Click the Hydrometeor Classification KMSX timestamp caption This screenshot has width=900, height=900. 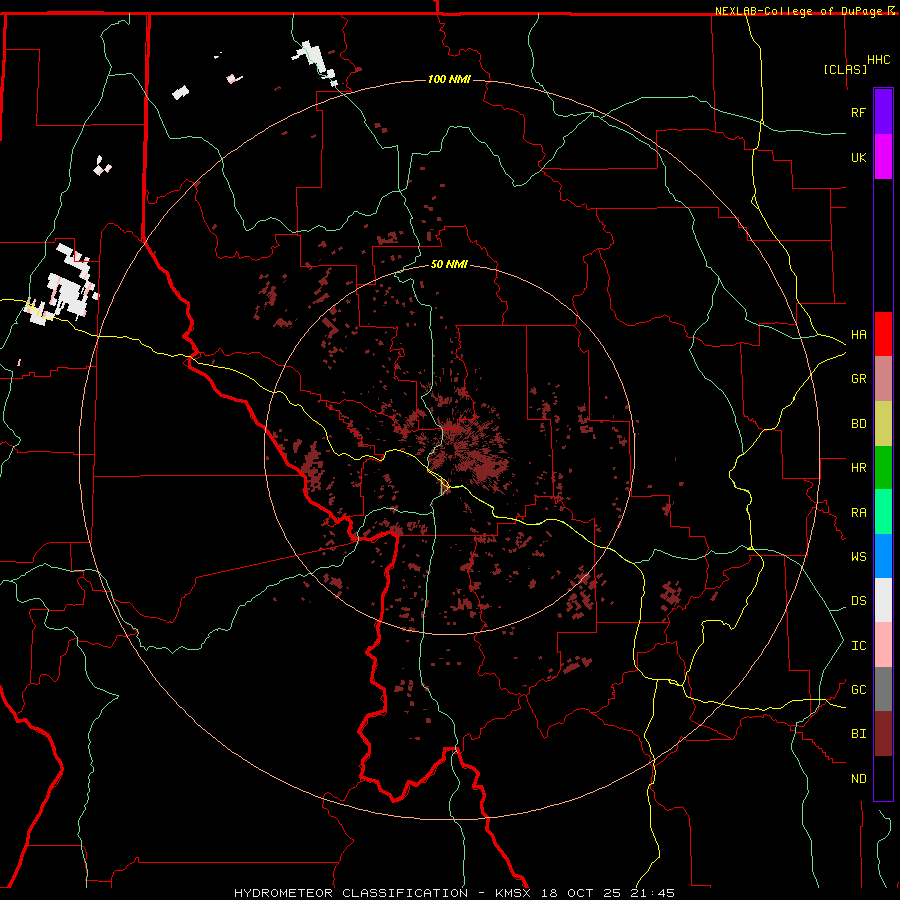(455, 893)
